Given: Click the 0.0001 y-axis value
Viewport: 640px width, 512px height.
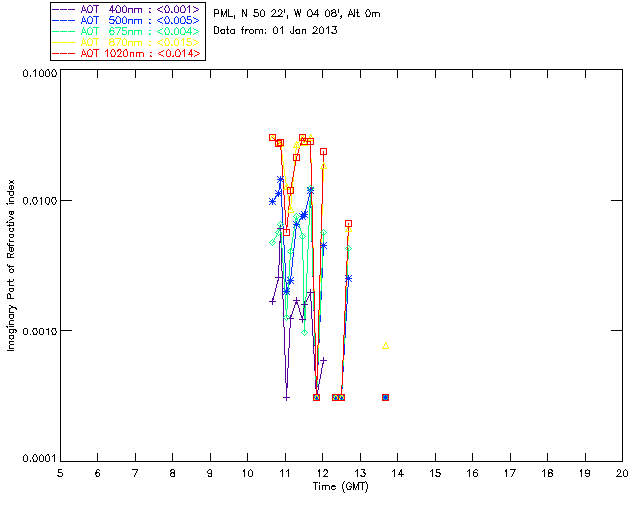Looking at the screenshot, I should (x=40, y=459).
